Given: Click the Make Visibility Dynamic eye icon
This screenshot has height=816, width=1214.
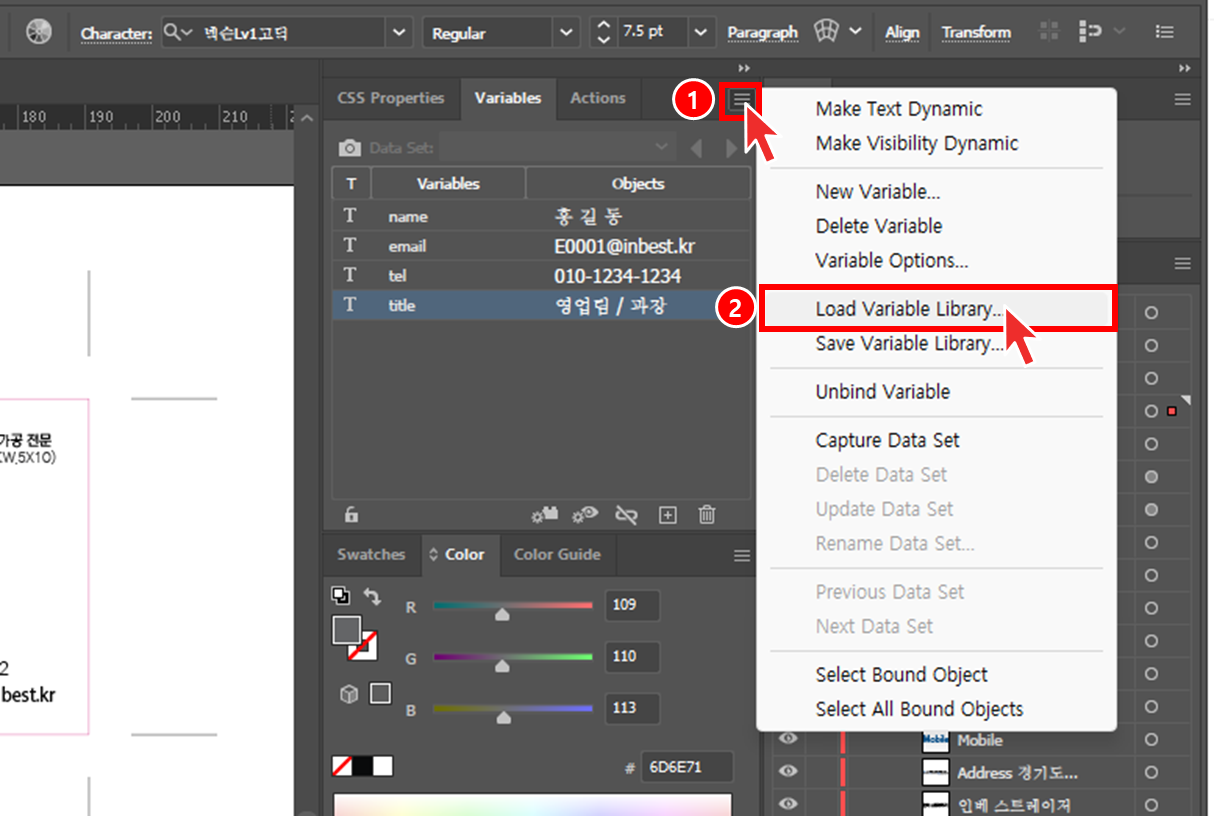Looking at the screenshot, I should click(x=585, y=515).
